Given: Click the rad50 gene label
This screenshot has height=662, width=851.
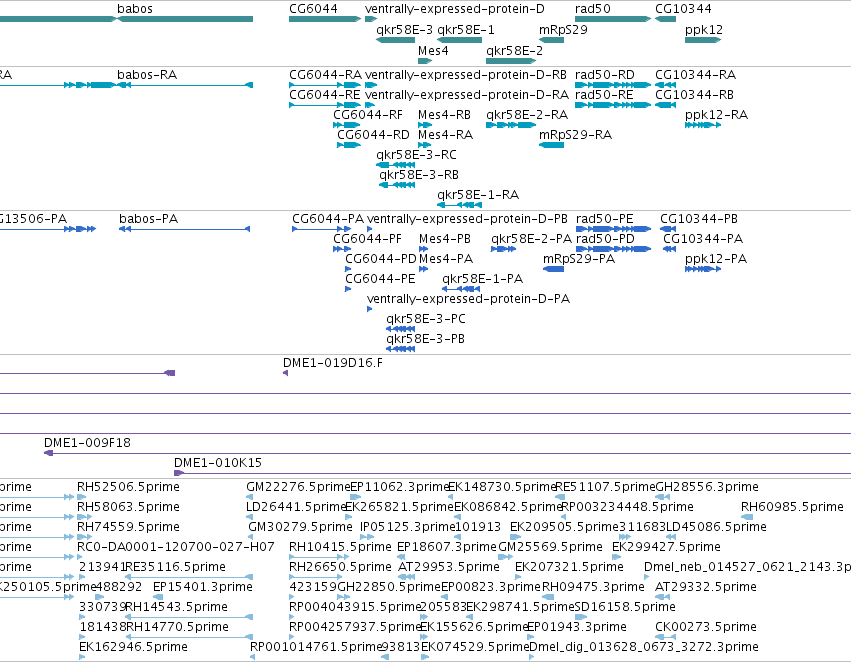Looking at the screenshot, I should coord(593,9).
